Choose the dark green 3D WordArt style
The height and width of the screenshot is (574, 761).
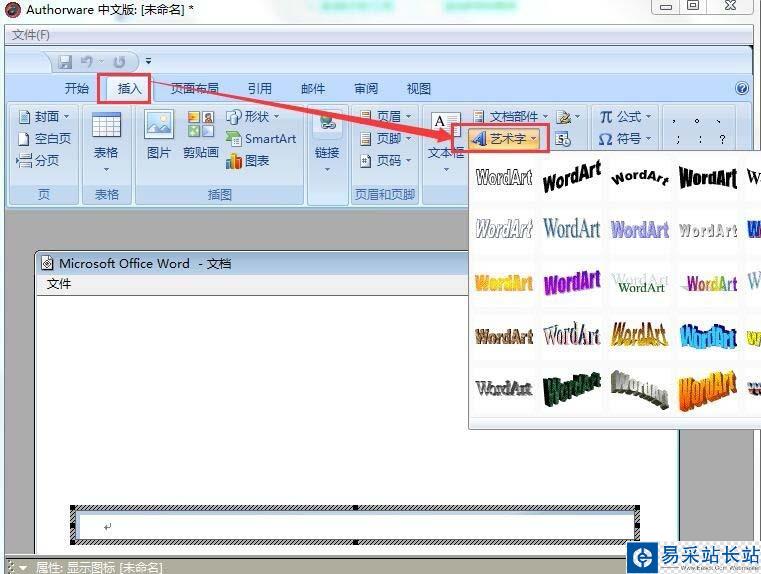point(572,389)
